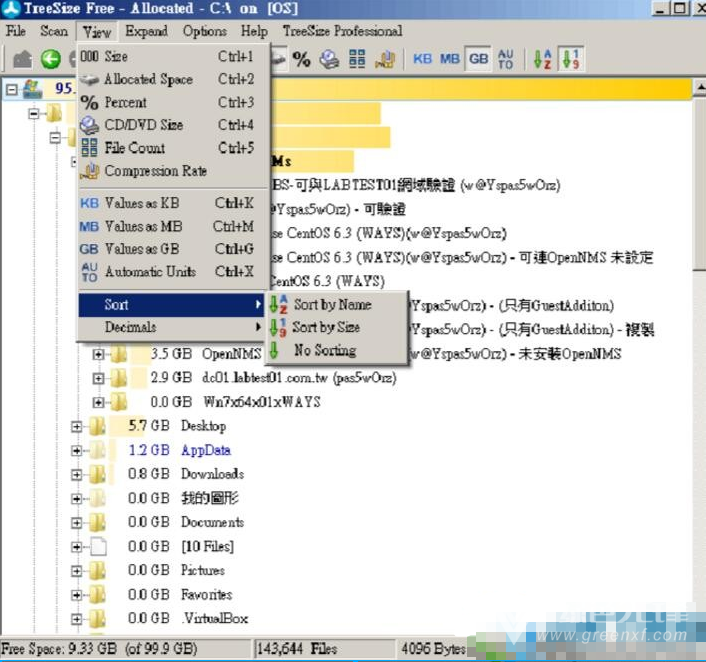Collapse the root C: drive node

12,90
